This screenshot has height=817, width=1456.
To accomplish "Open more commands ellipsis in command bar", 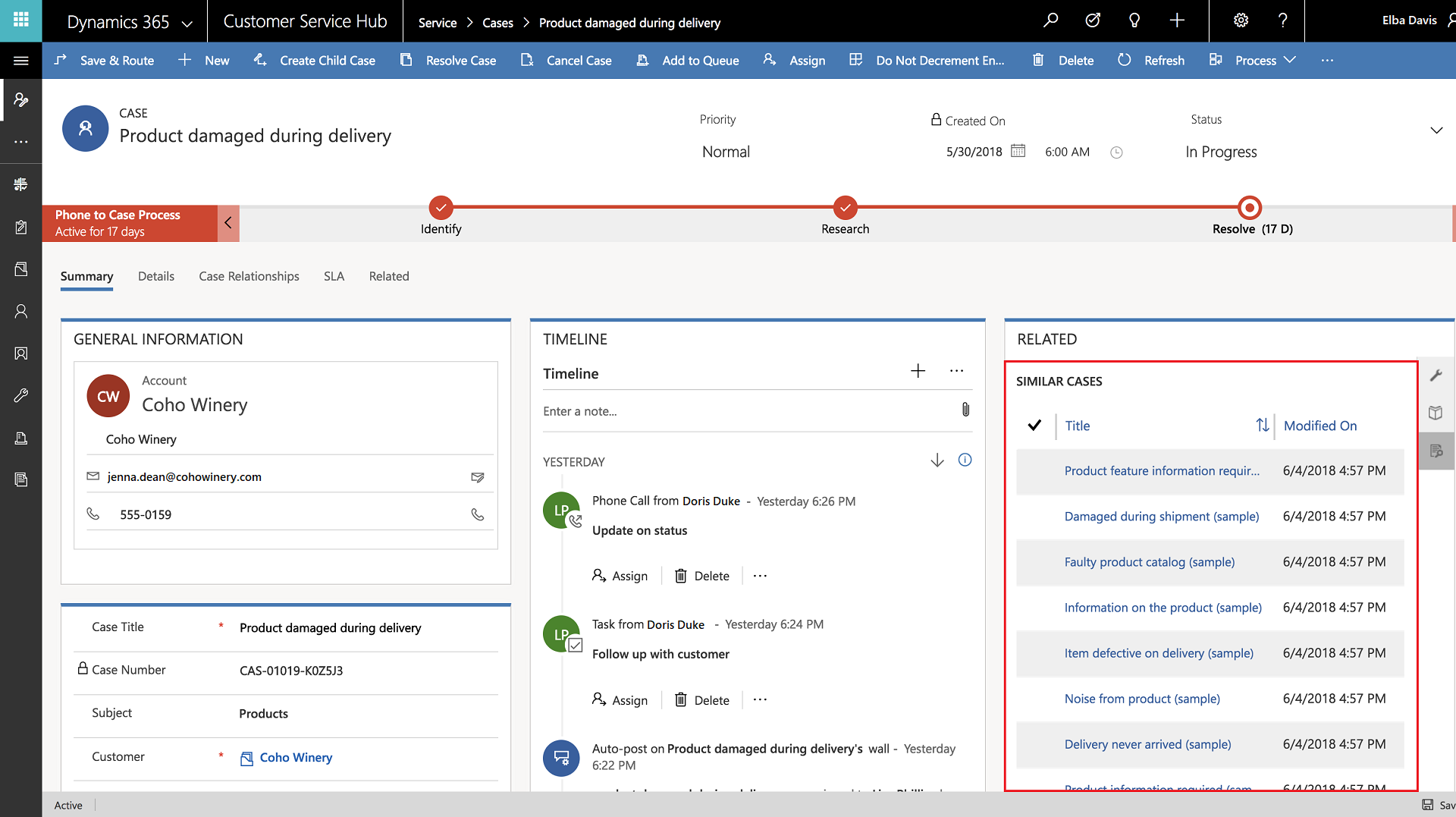I will pos(1327,60).
